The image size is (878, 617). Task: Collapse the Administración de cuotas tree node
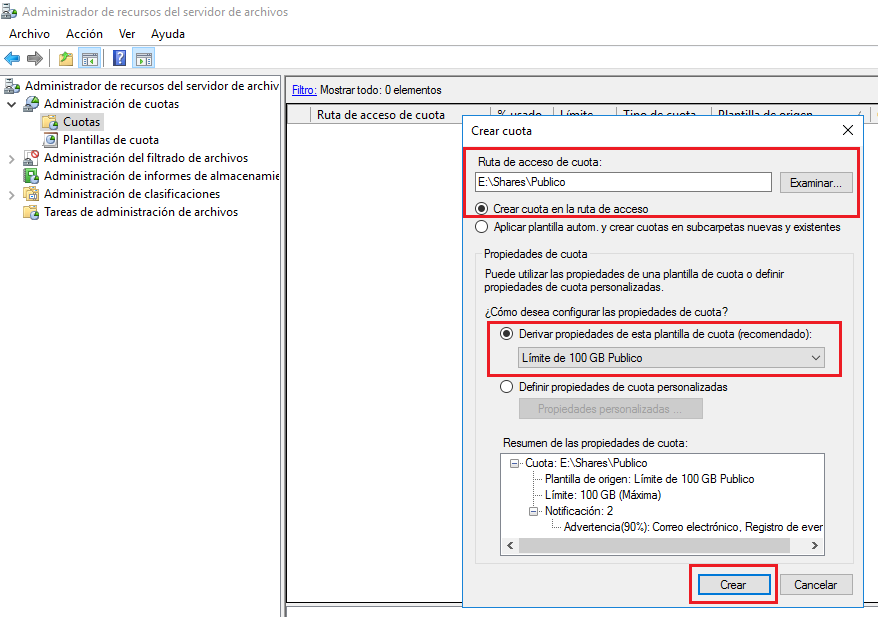(x=12, y=104)
